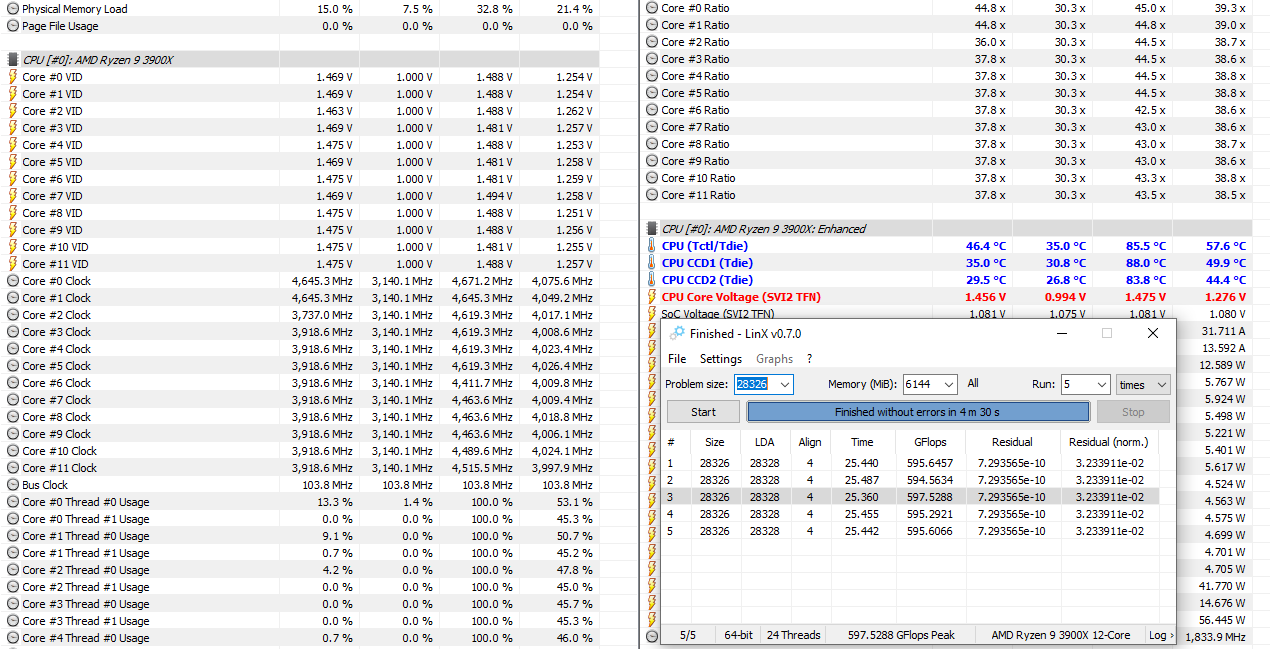Click the icon beside Core #2 Thread #1 Usage
The width and height of the screenshot is (1270, 649).
12,587
